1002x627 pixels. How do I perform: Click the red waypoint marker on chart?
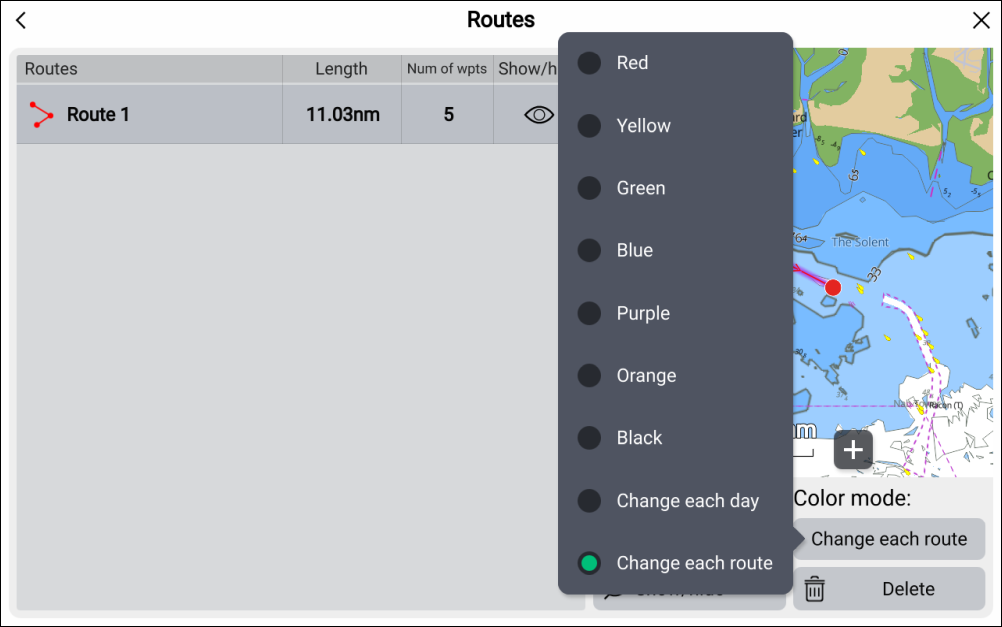tap(833, 288)
